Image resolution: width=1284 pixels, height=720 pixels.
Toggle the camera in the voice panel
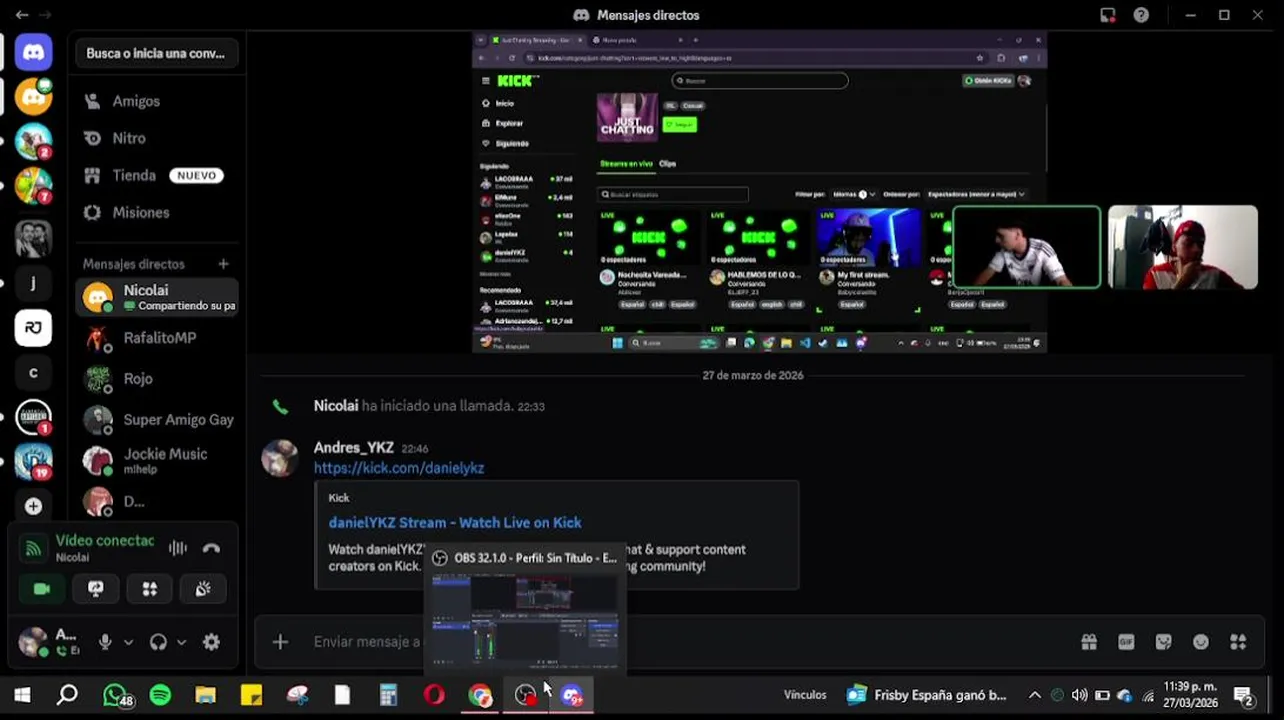42,589
